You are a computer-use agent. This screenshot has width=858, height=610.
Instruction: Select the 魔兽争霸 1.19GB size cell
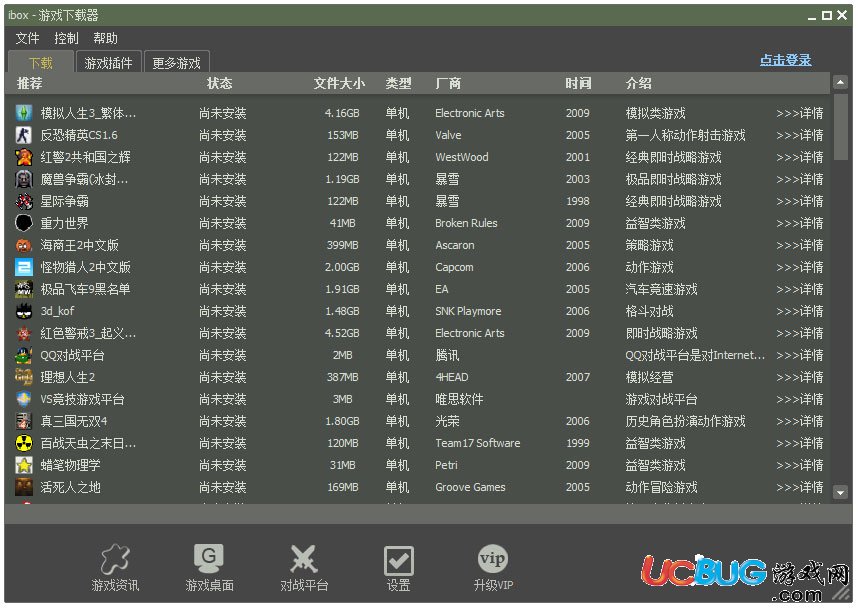click(342, 179)
